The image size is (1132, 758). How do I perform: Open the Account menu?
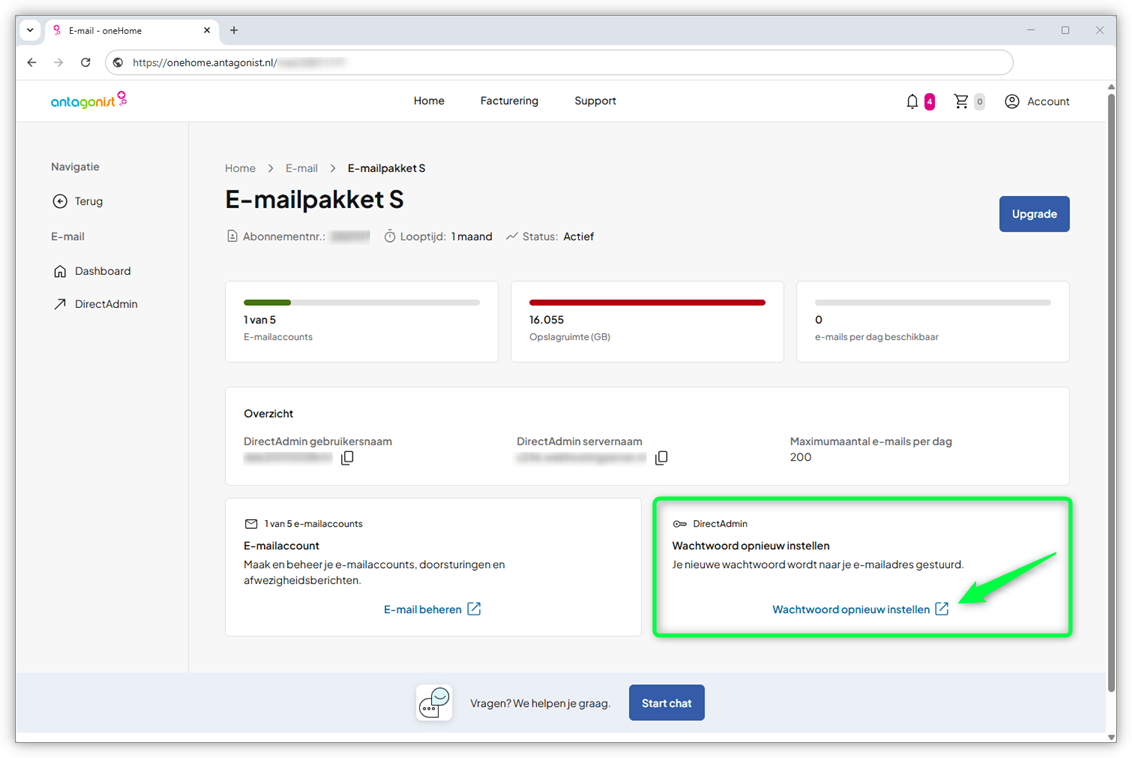click(x=1037, y=101)
